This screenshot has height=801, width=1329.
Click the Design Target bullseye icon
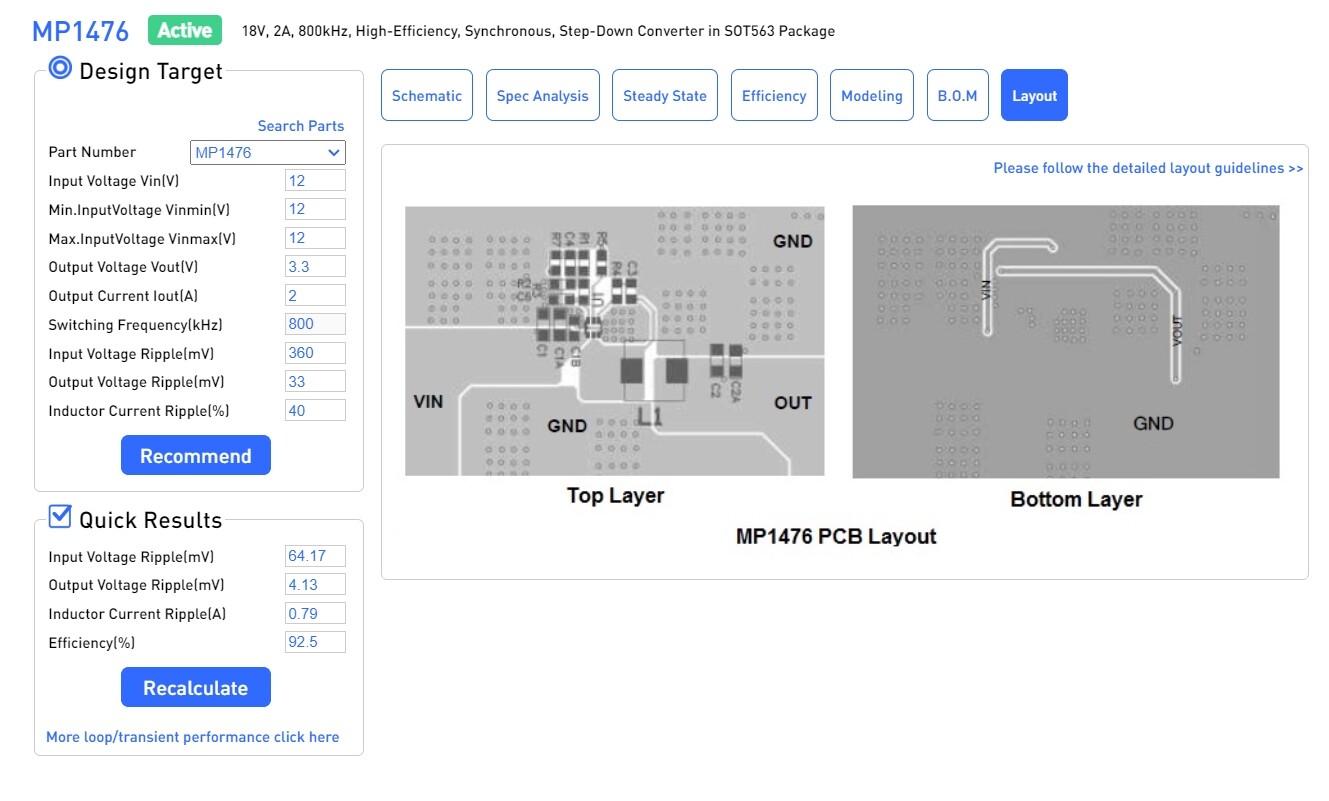point(60,68)
